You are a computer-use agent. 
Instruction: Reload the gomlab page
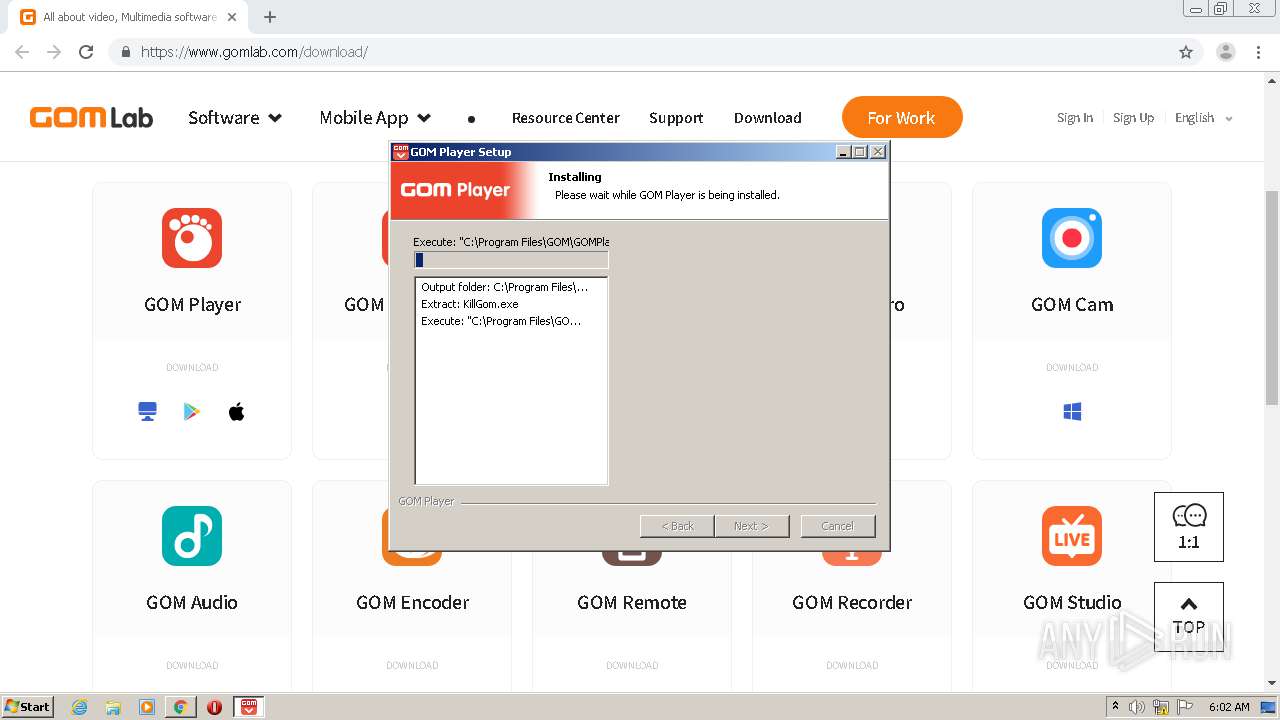86,52
